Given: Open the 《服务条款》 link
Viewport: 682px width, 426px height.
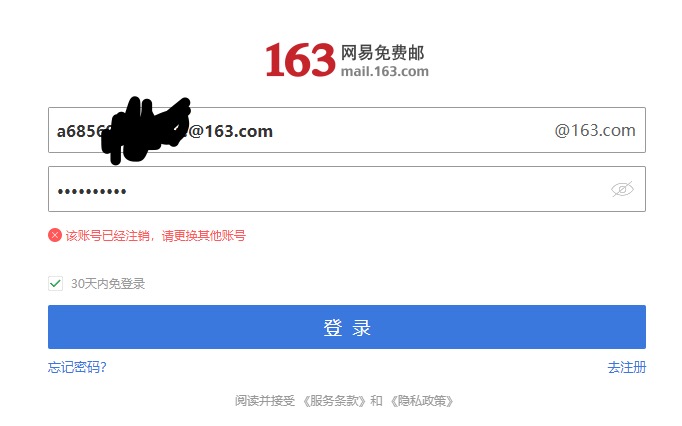Looking at the screenshot, I should pyautogui.click(x=334, y=401).
